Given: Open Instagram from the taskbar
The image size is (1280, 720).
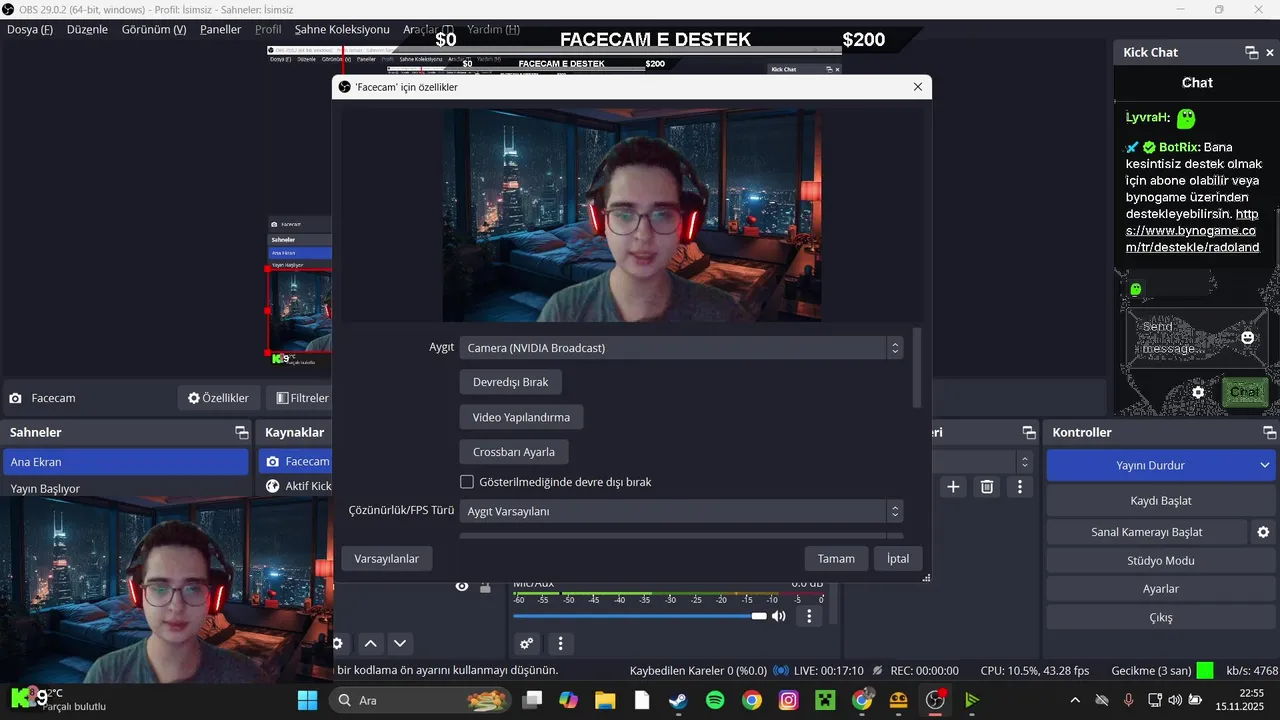Looking at the screenshot, I should [x=788, y=700].
